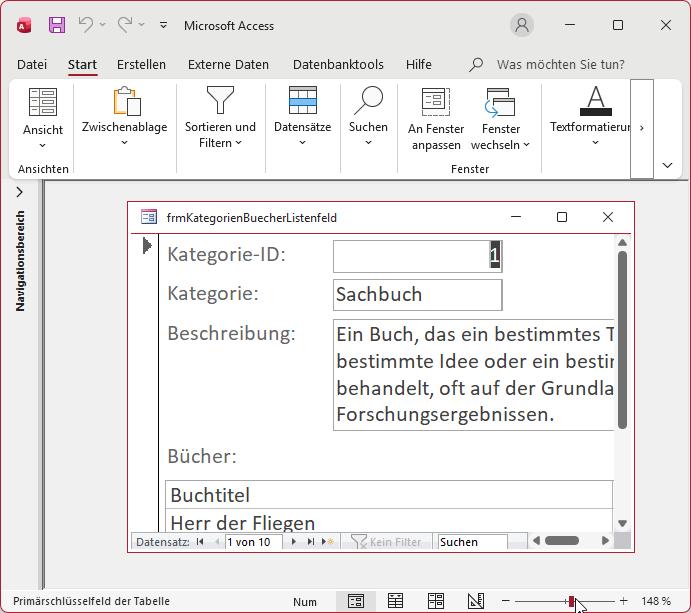This screenshot has width=691, height=613.
Task: Go to first record button
Action: (200, 542)
